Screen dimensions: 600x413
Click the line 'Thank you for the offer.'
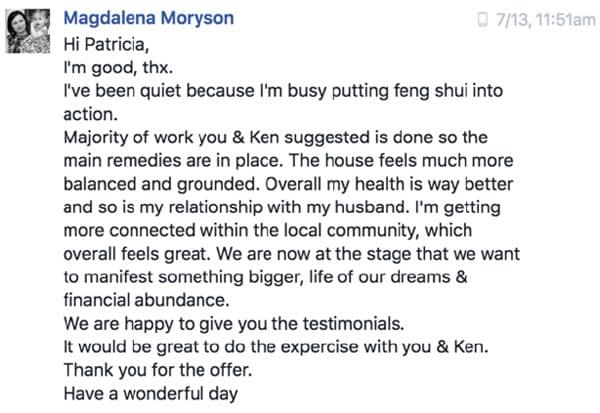click(158, 370)
